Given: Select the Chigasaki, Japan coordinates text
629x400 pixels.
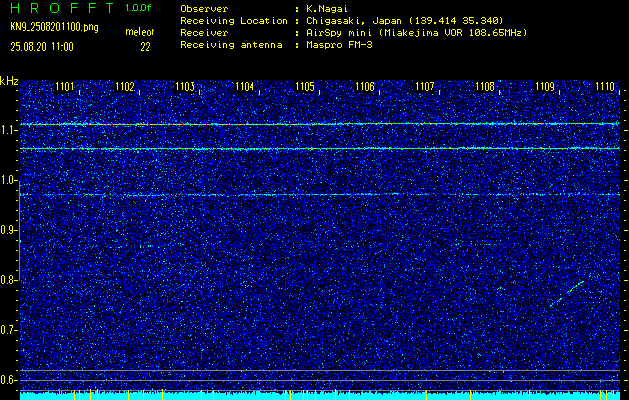Looking at the screenshot, I should 404,20.
